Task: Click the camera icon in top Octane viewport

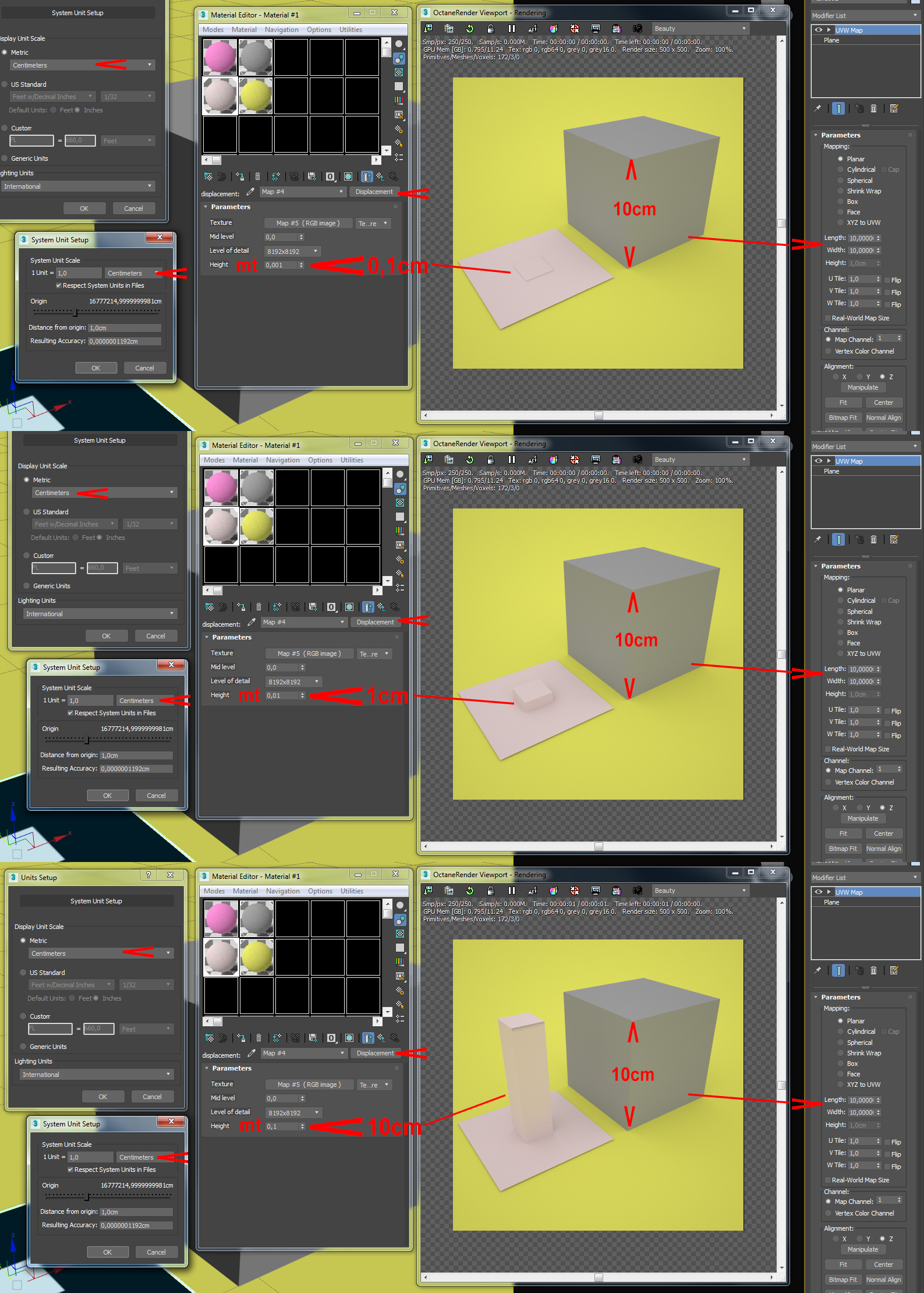Action: 638,29
